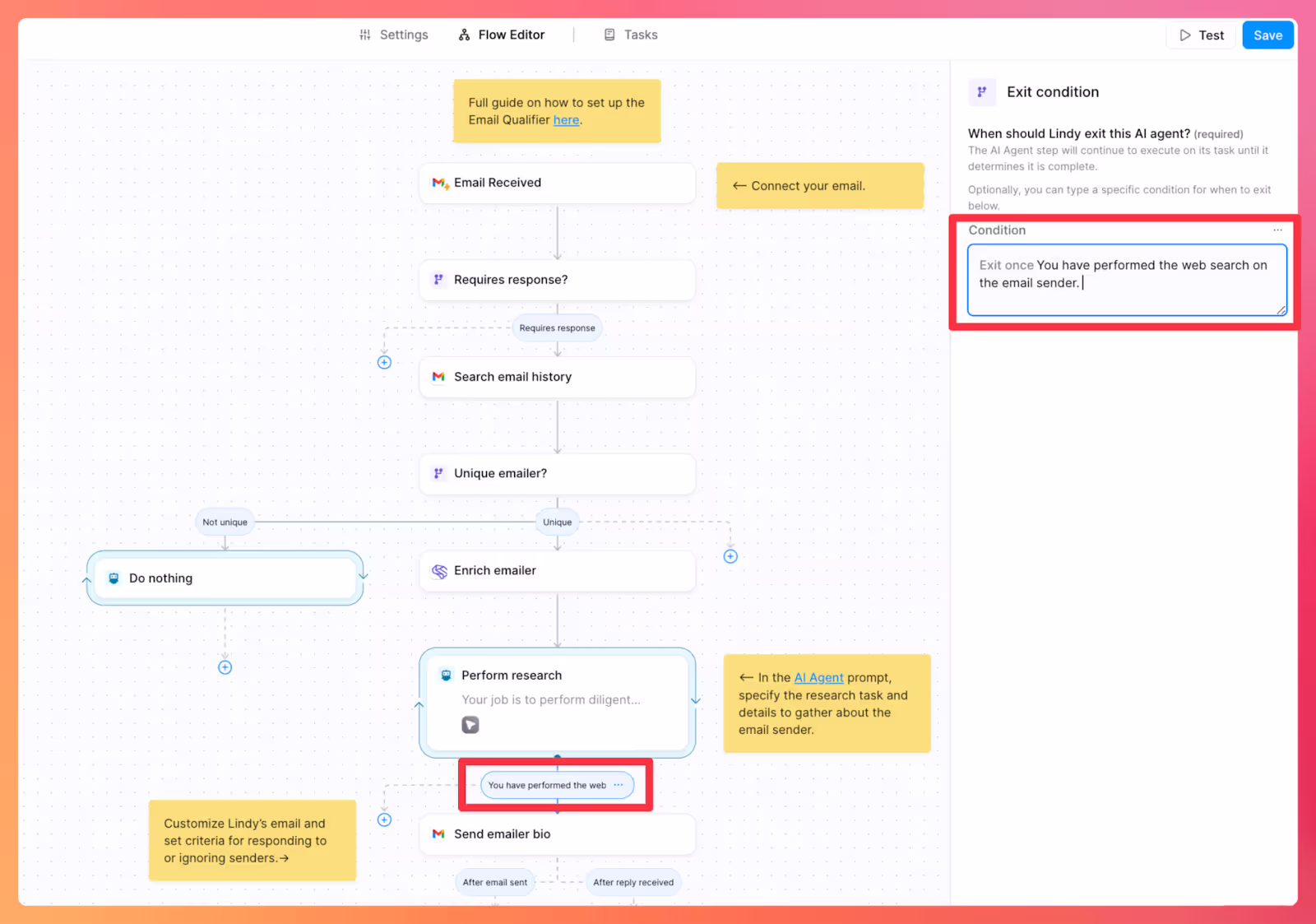This screenshot has height=924, width=1316.
Task: Select the Requires response? condition node
Action: pyautogui.click(x=557, y=280)
